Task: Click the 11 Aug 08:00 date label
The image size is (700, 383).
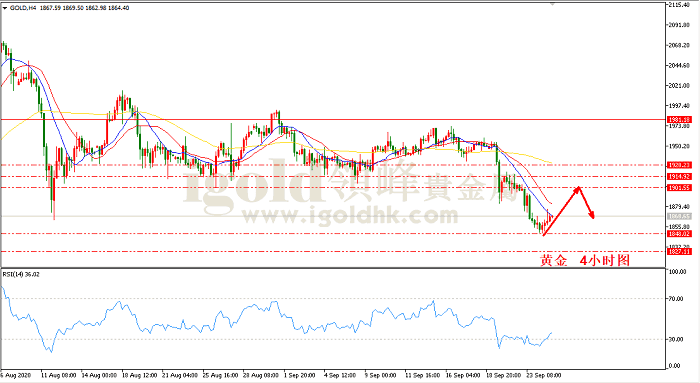Action: point(58,375)
